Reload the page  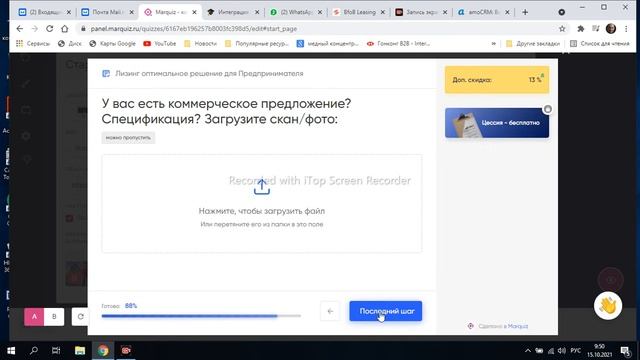[x=49, y=29]
